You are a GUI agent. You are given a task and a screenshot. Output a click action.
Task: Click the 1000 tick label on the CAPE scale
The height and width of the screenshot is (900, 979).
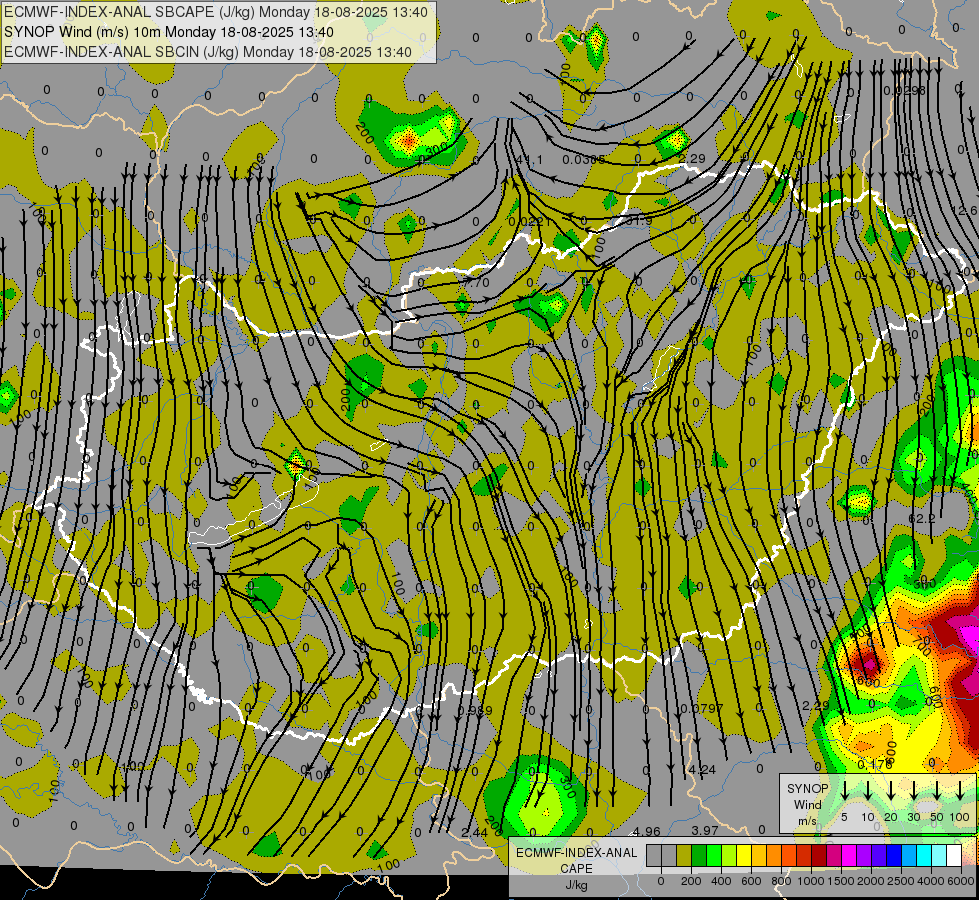click(811, 881)
